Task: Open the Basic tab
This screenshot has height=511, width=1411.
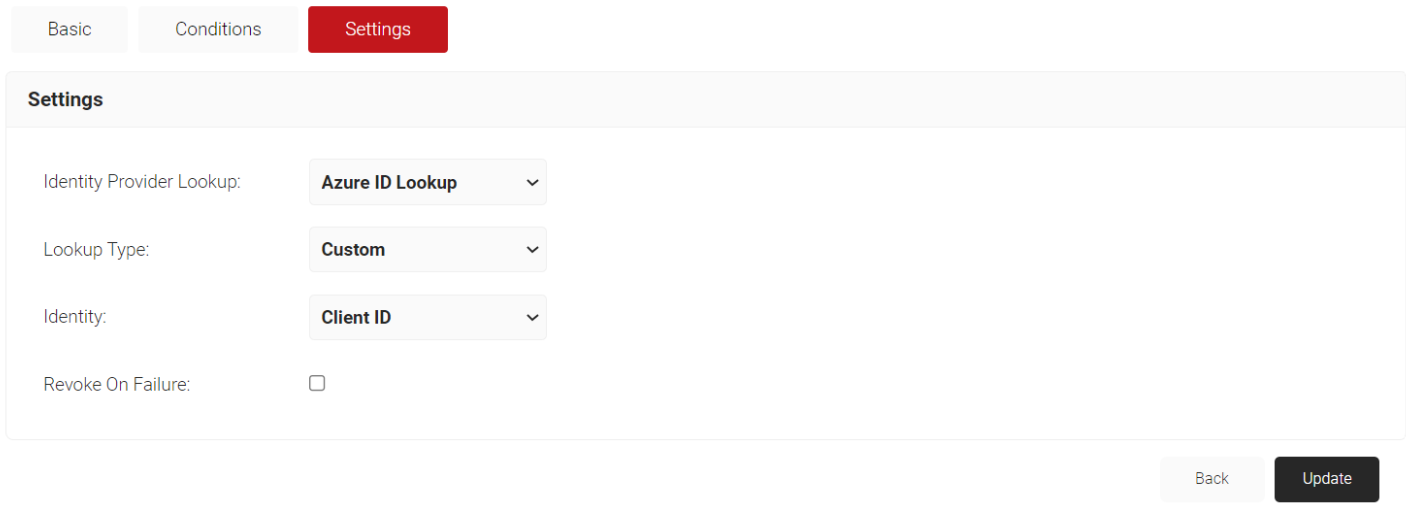Action: (x=69, y=29)
